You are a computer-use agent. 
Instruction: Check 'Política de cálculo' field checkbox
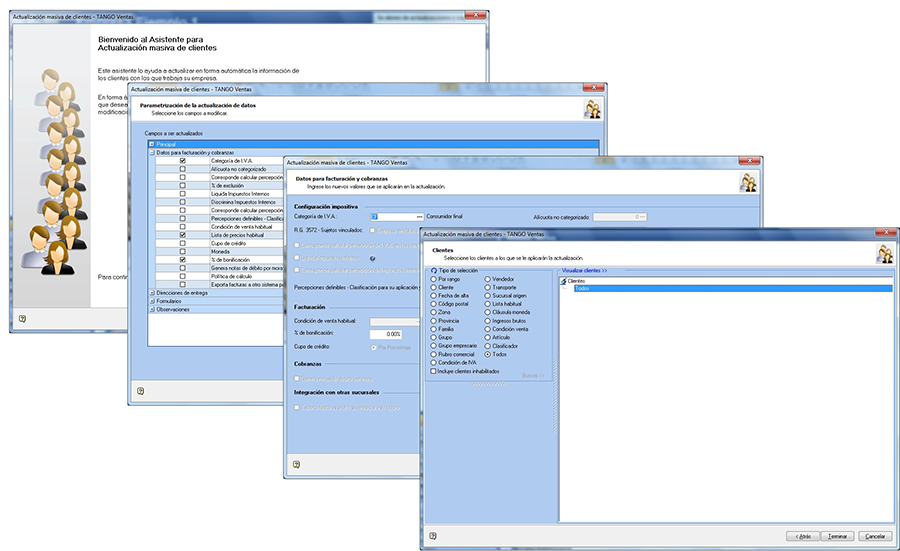[x=183, y=276]
